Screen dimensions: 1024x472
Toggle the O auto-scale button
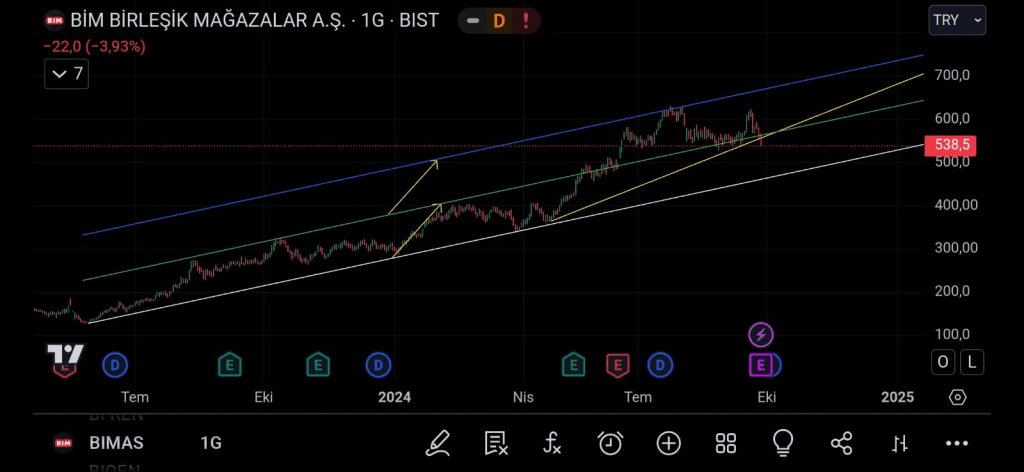(943, 362)
